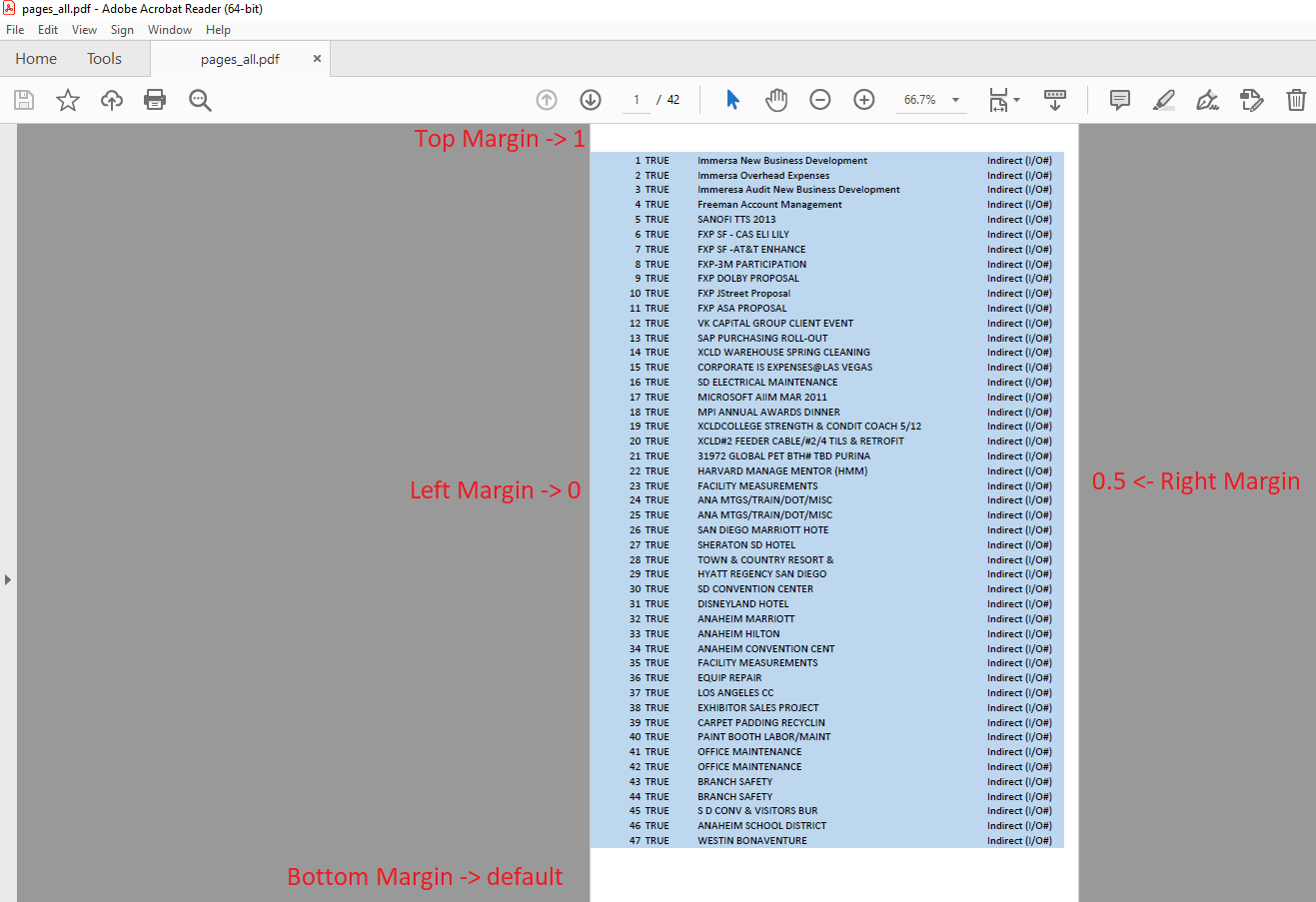This screenshot has height=902, width=1316.
Task: Click the delete pages trash icon
Action: pos(1296,100)
